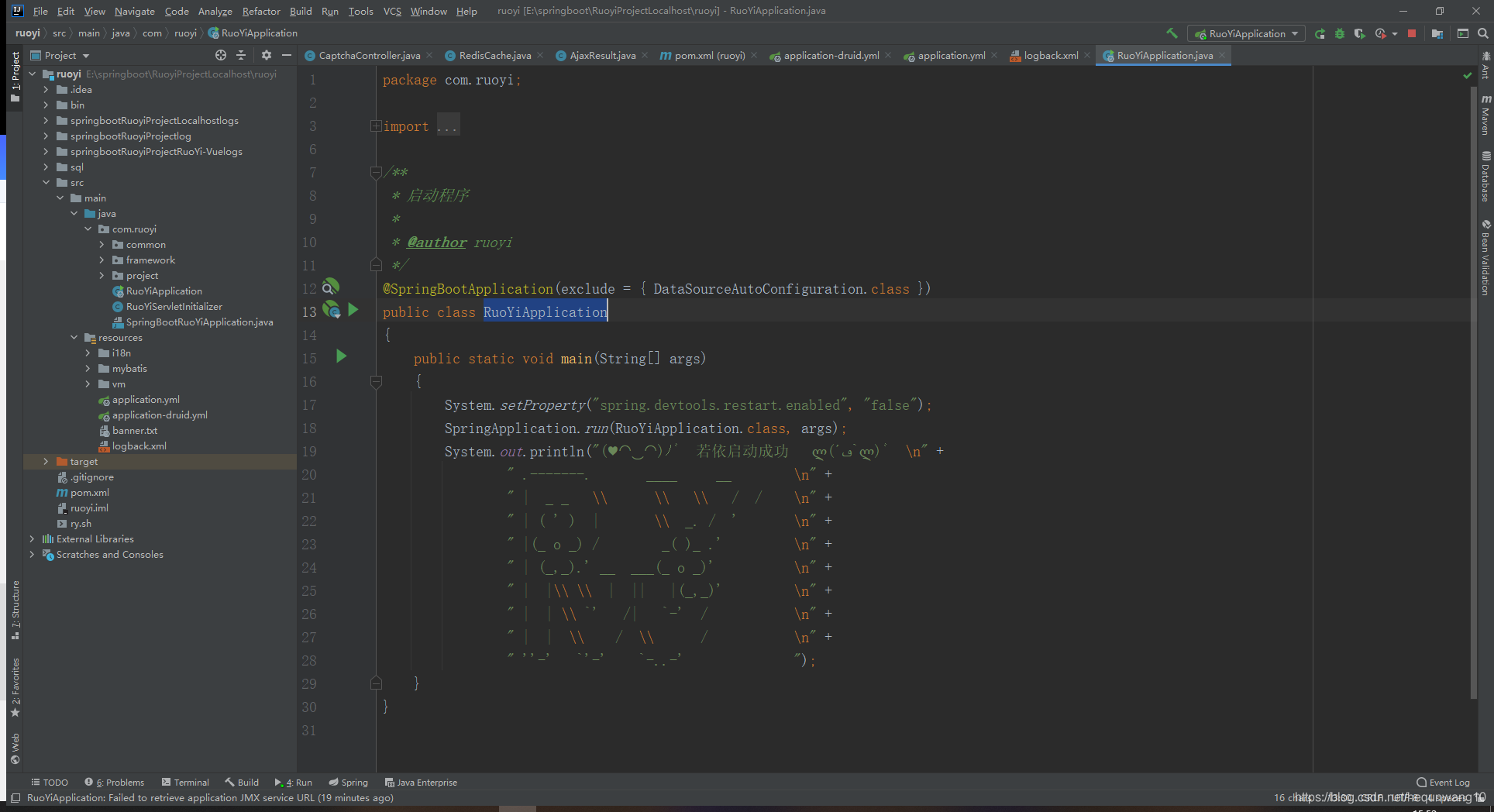Image resolution: width=1494 pixels, height=812 pixels.
Task: Open the TODO tool window
Action: [x=50, y=783]
